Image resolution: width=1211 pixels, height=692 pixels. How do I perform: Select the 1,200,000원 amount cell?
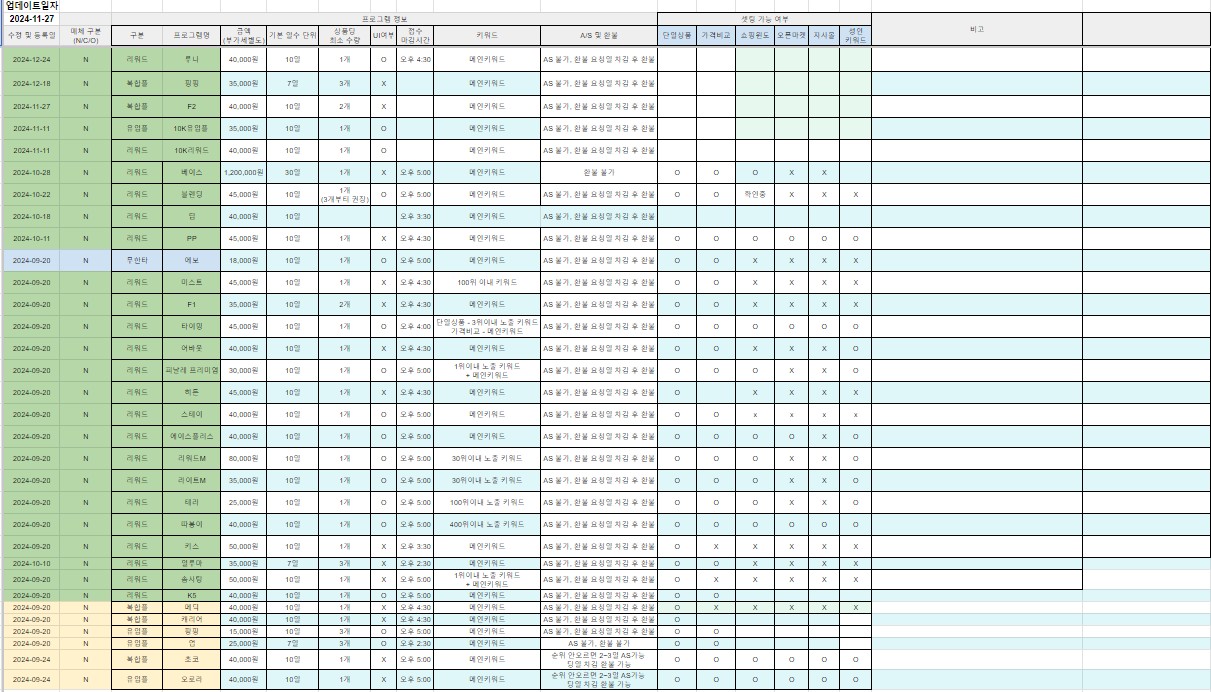tap(244, 172)
